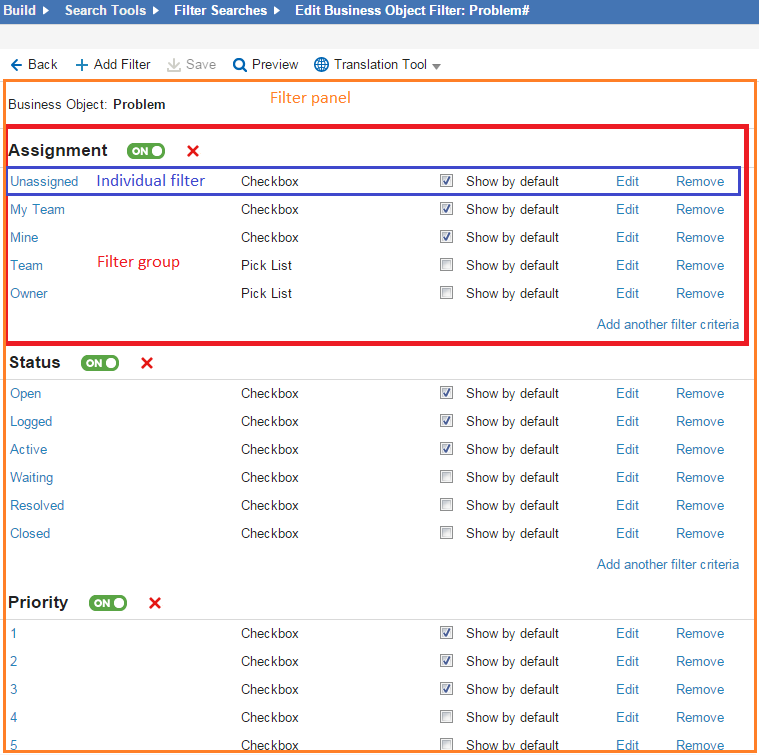Delete the Assignment group with red X
Viewport: 759px width, 755px height.
point(193,151)
